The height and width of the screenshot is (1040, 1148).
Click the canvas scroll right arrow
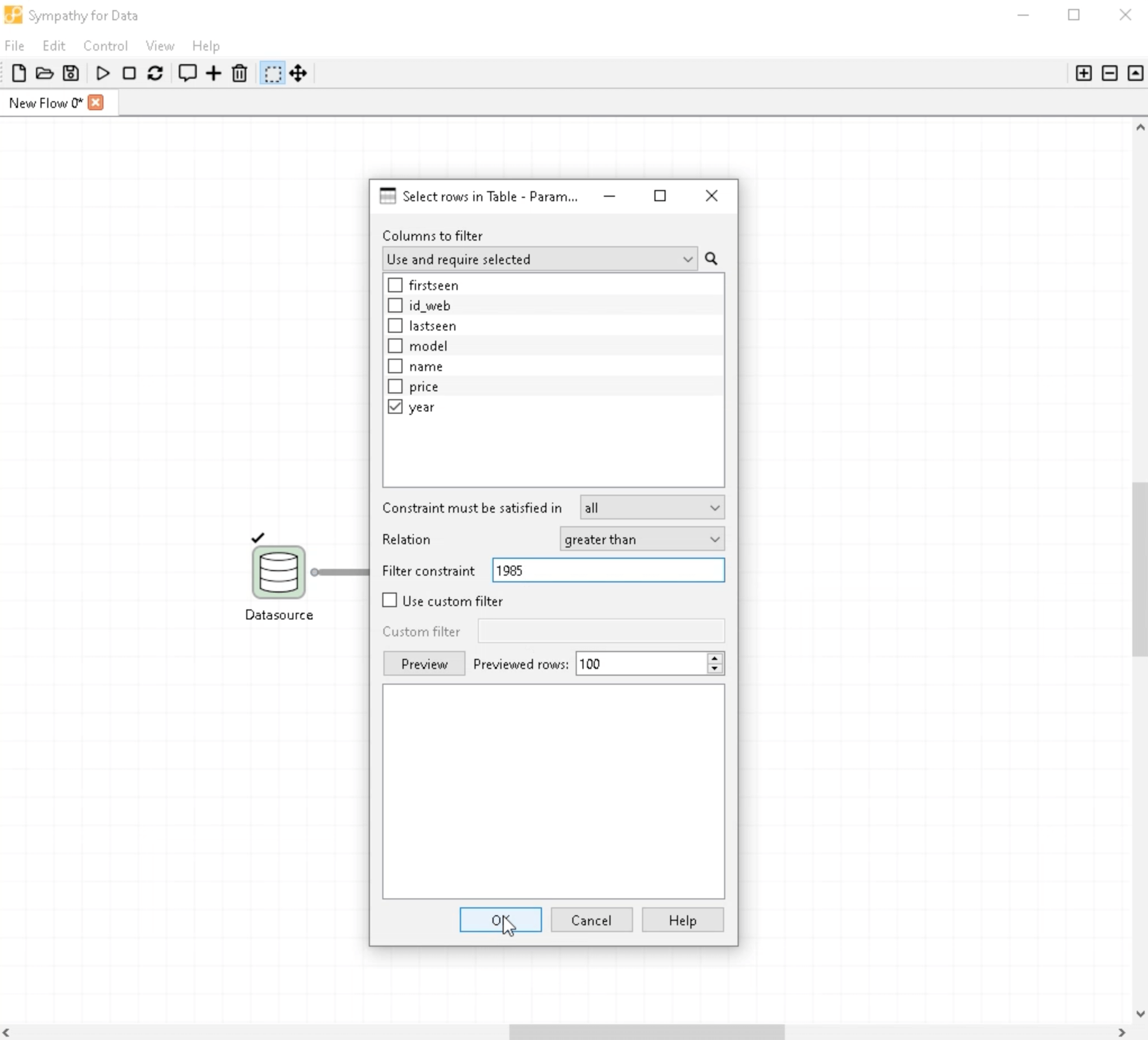[x=1122, y=1032]
